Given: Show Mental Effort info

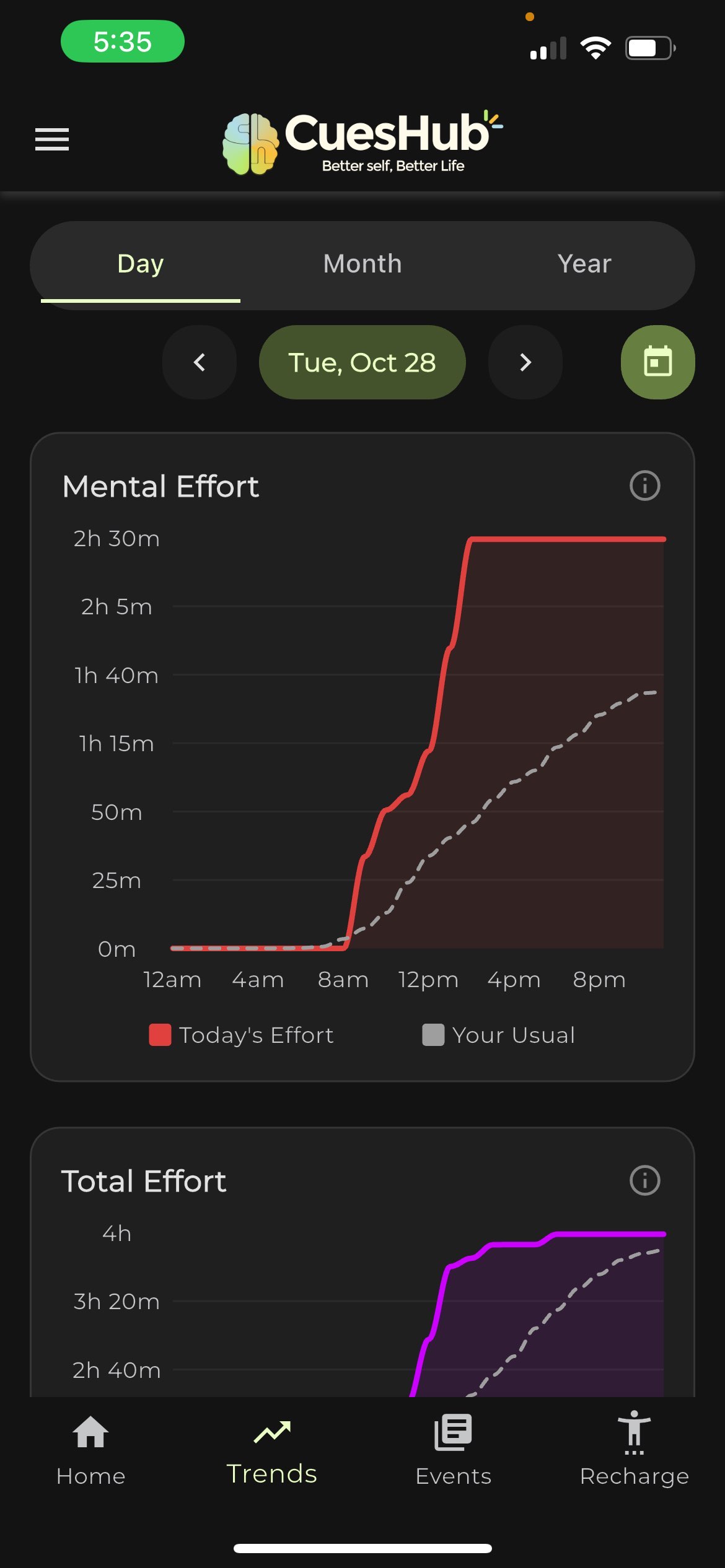Looking at the screenshot, I should [x=644, y=486].
